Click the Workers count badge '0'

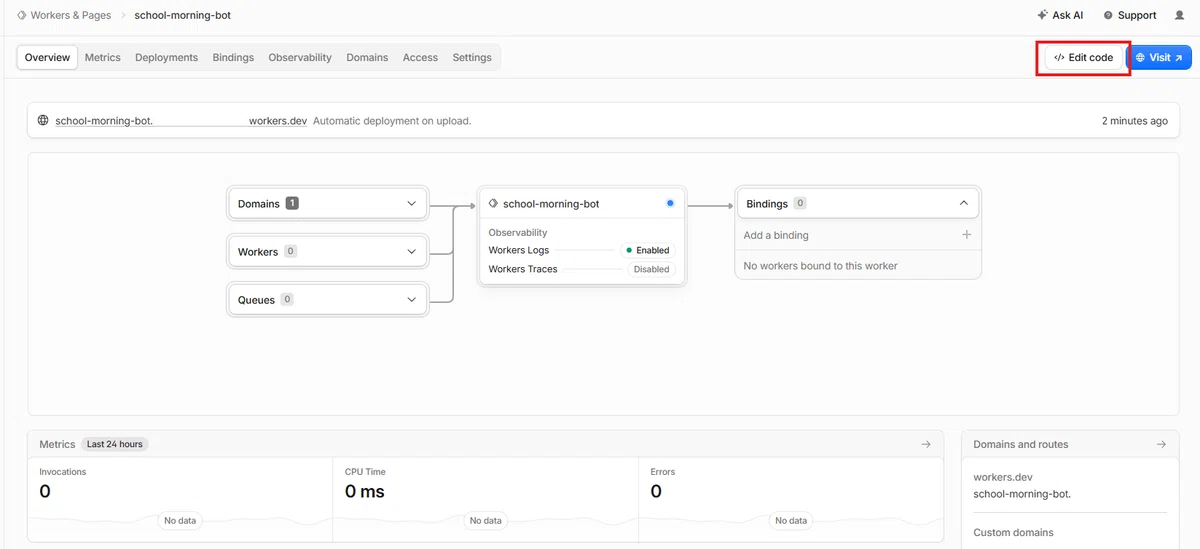[x=291, y=251]
